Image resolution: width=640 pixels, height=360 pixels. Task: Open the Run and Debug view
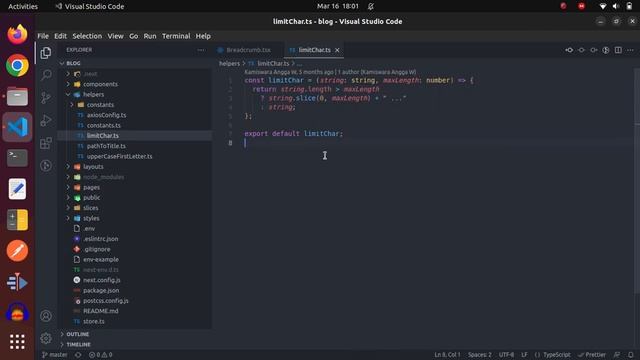pyautogui.click(x=46, y=120)
